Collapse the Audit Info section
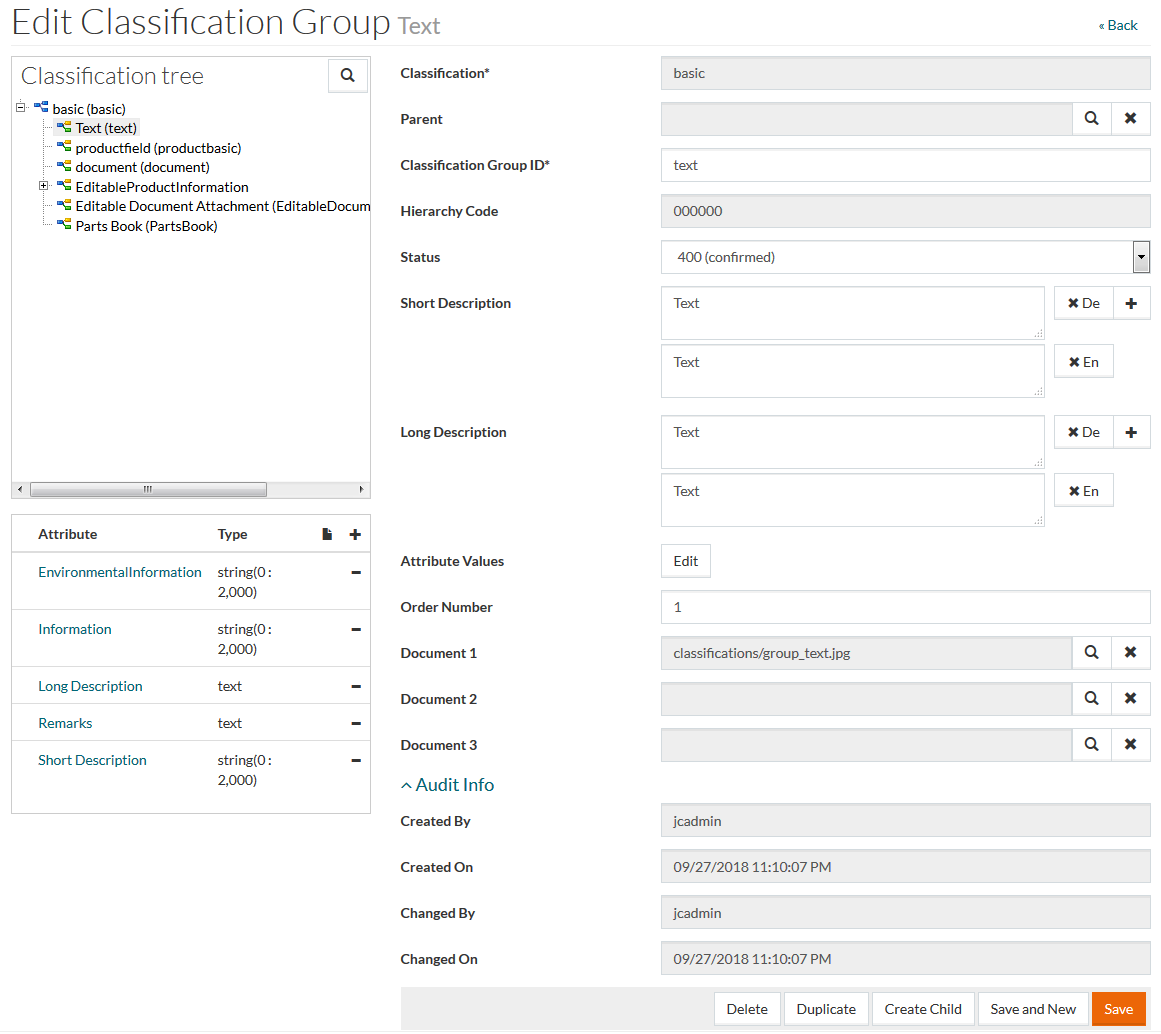 (x=447, y=785)
